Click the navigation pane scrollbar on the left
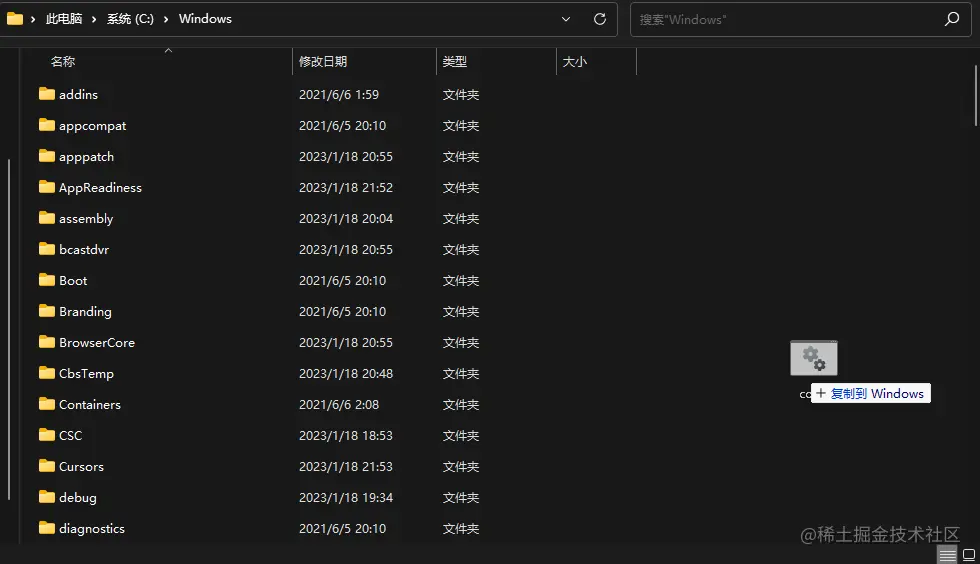980x564 pixels. point(9,330)
